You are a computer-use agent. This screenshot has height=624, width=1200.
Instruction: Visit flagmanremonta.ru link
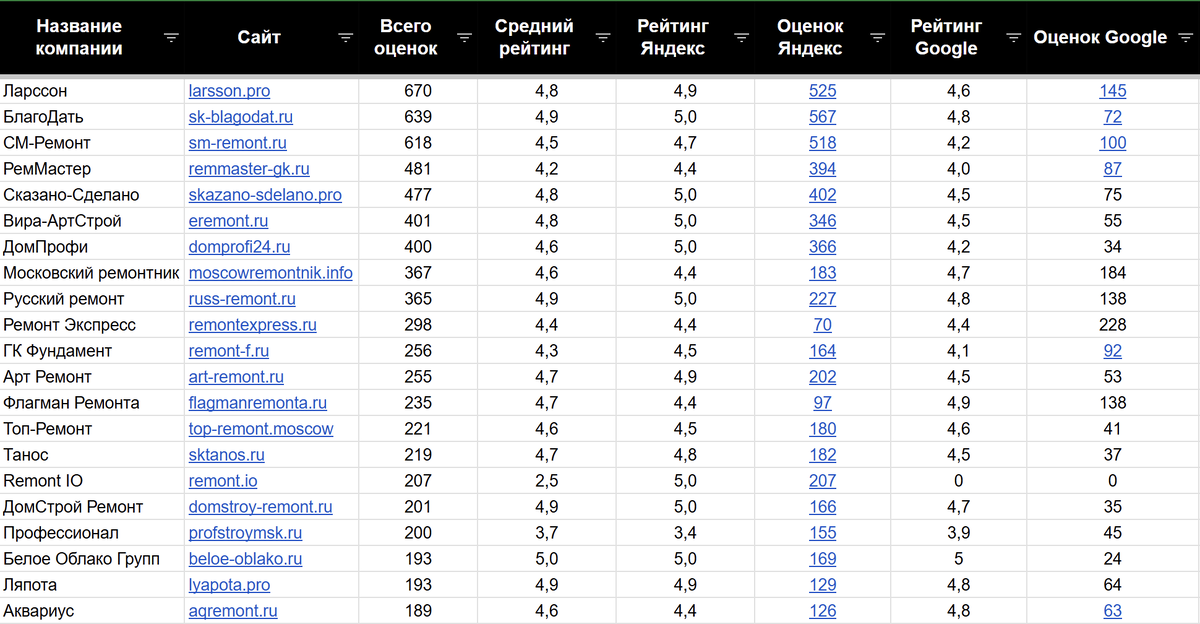(x=257, y=403)
